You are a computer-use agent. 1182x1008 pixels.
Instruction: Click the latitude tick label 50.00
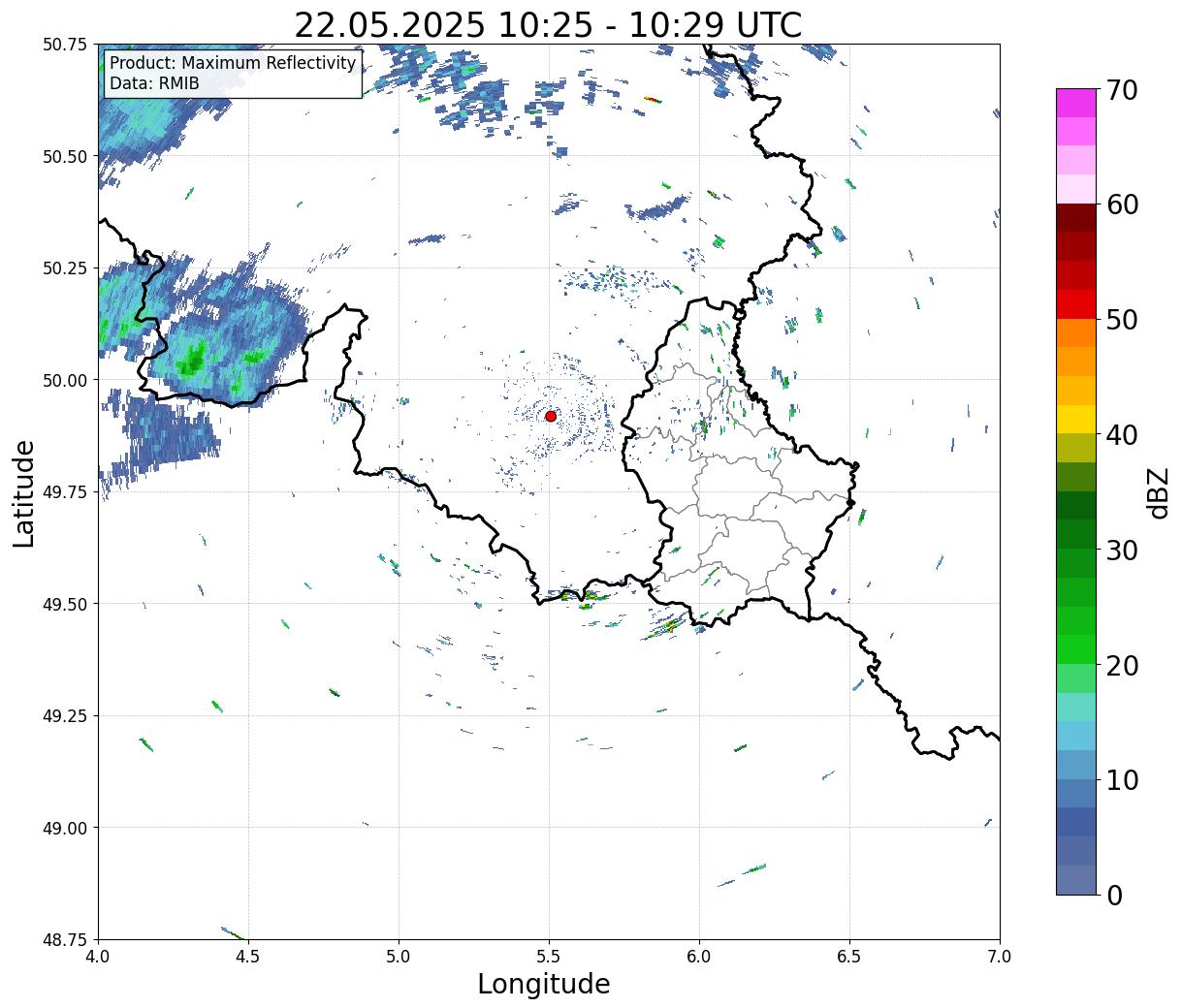click(65, 380)
